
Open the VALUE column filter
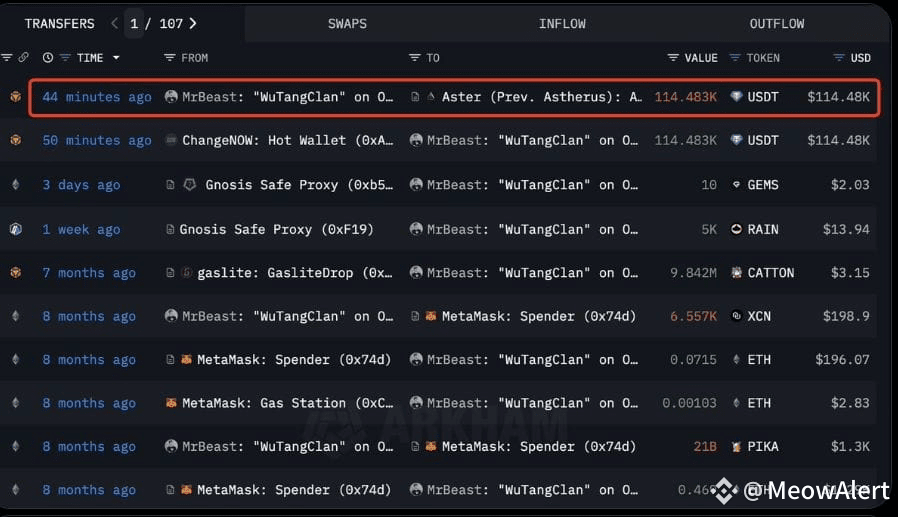coord(673,57)
